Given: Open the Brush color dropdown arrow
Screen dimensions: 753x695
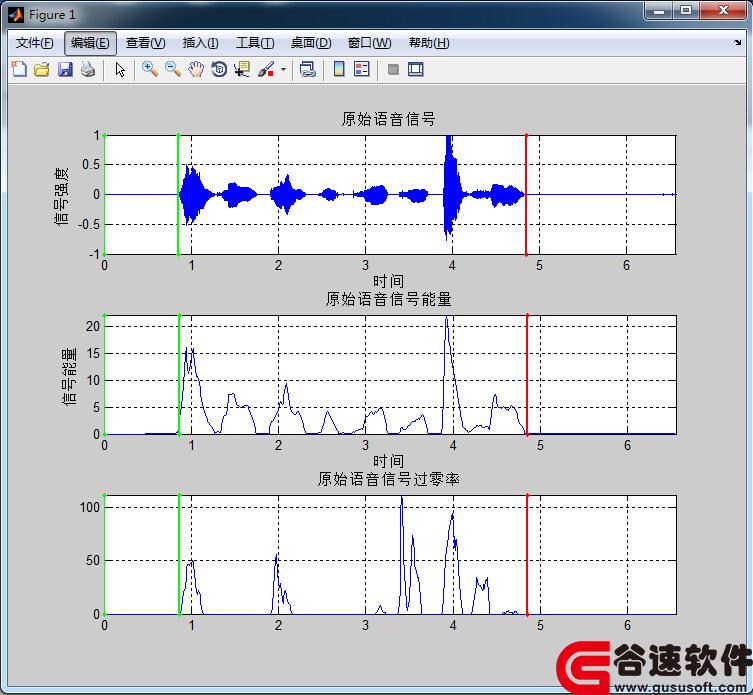Looking at the screenshot, I should coord(283,70).
